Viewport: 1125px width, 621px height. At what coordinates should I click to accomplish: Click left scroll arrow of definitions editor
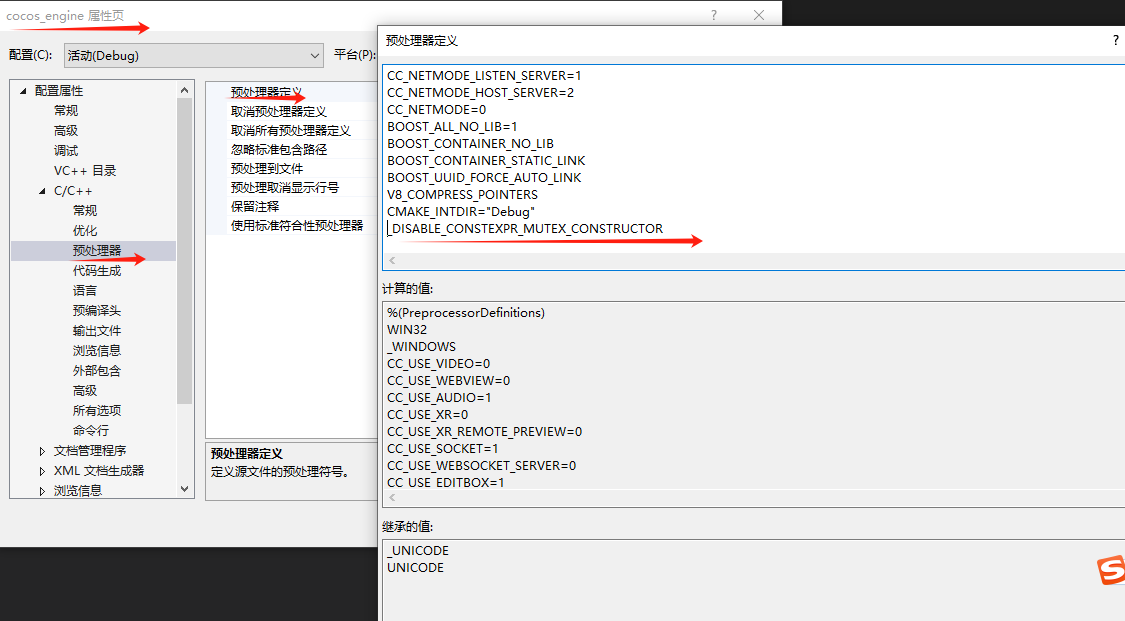tap(392, 260)
